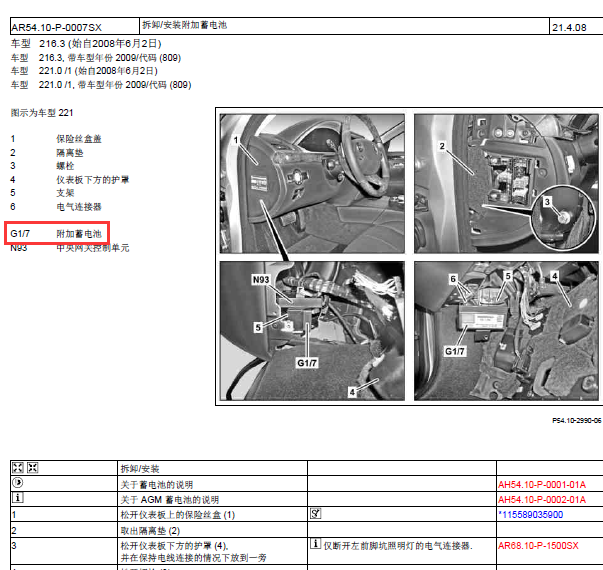Click the circular note icon beside 关于蓄电池的说明

point(18,483)
